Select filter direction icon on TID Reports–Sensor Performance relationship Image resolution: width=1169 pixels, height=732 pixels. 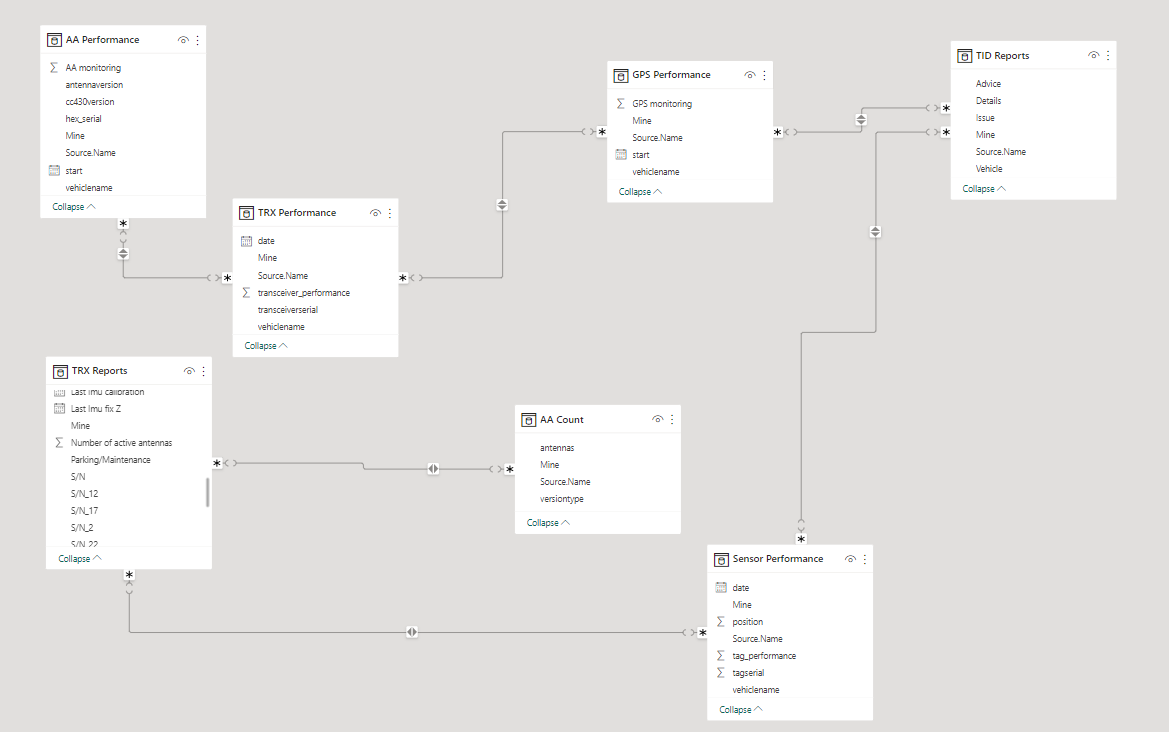(875, 232)
